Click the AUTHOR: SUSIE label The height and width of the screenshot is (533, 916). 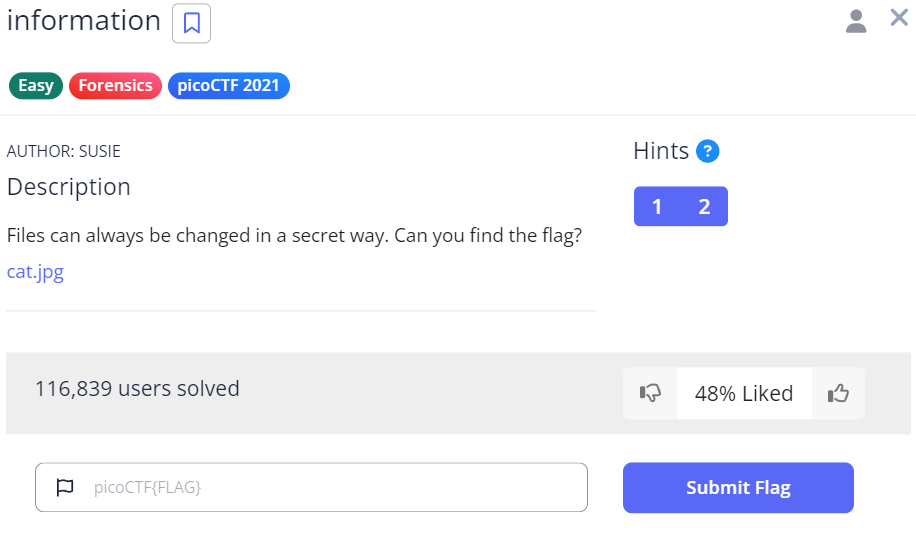pyautogui.click(x=64, y=152)
